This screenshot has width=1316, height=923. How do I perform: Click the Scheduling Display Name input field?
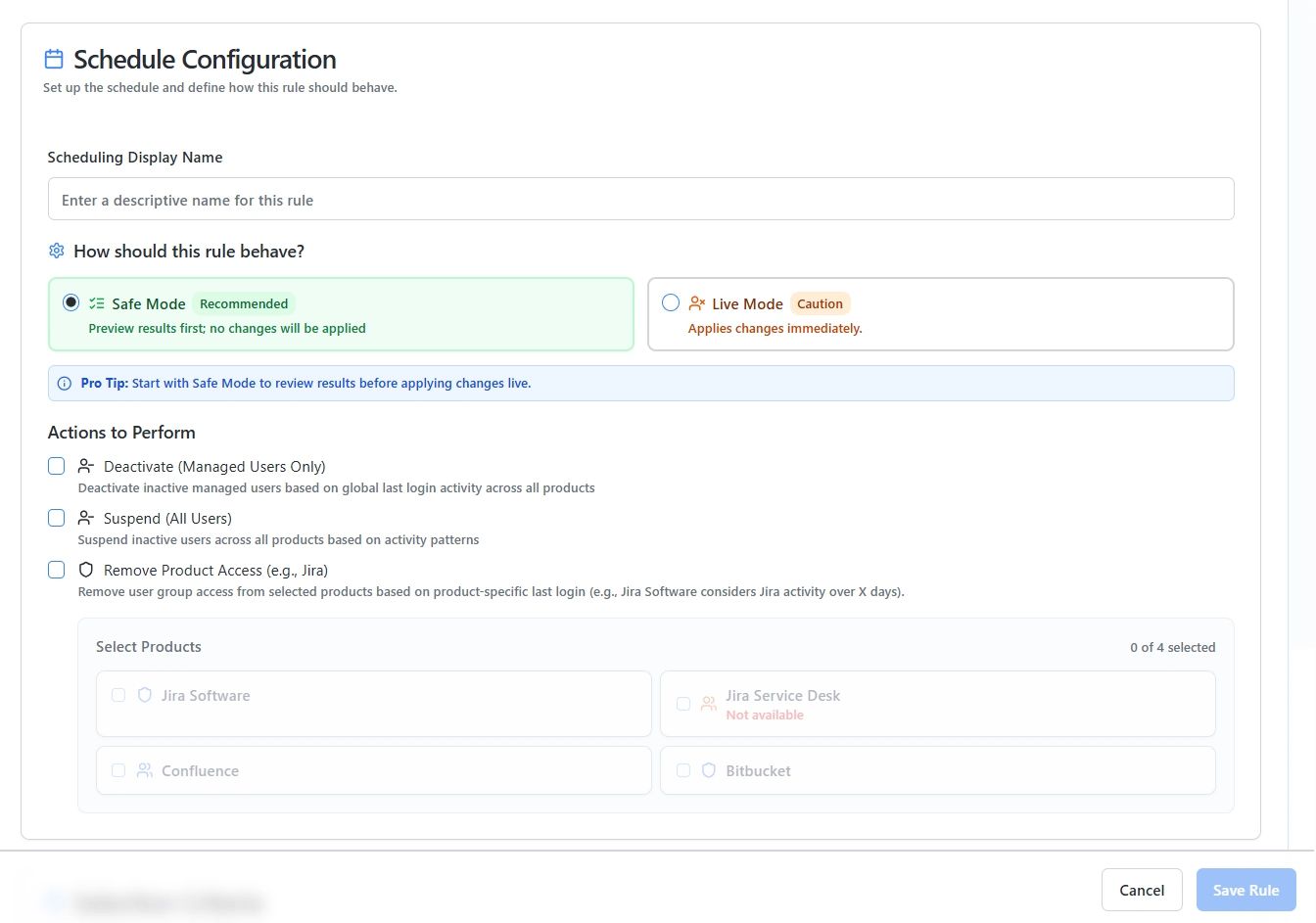click(641, 199)
